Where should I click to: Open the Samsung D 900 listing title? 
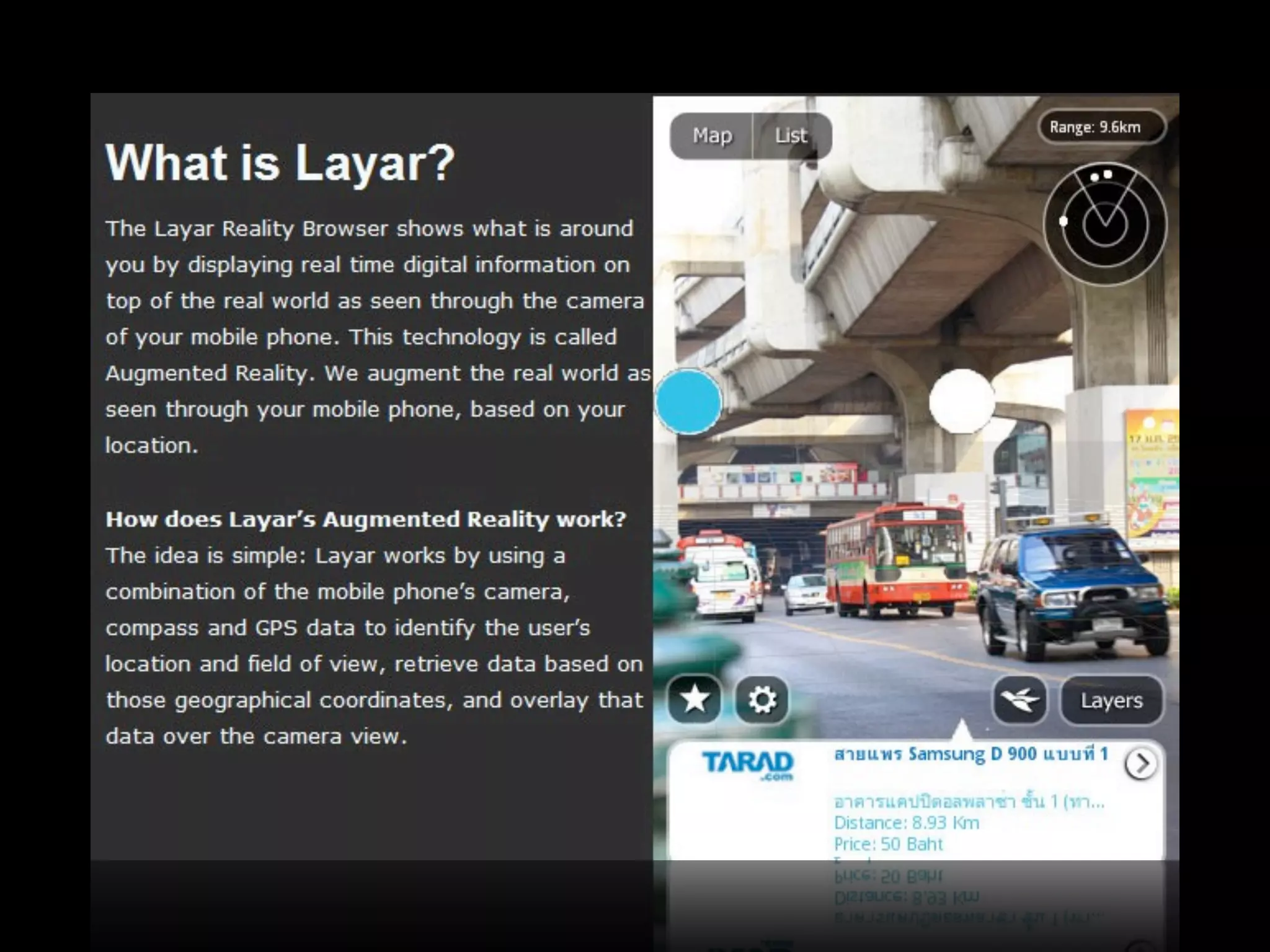coord(970,754)
